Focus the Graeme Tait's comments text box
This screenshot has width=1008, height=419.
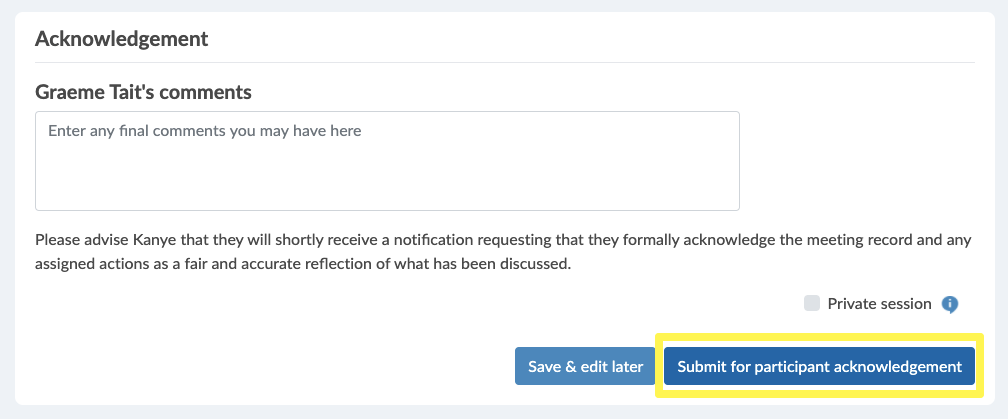click(387, 161)
